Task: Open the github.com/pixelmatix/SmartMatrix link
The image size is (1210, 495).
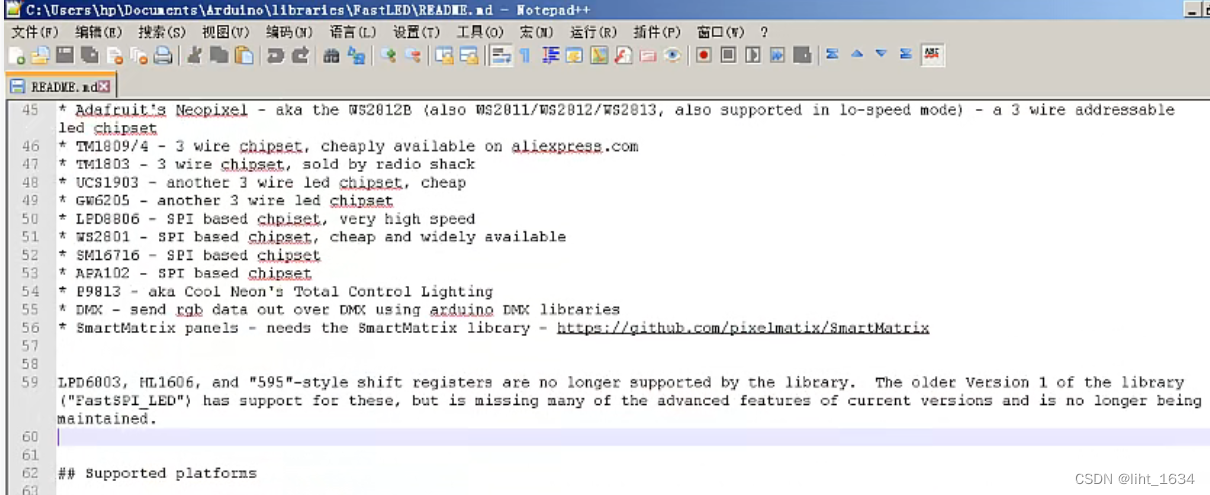Action: [x=743, y=328]
